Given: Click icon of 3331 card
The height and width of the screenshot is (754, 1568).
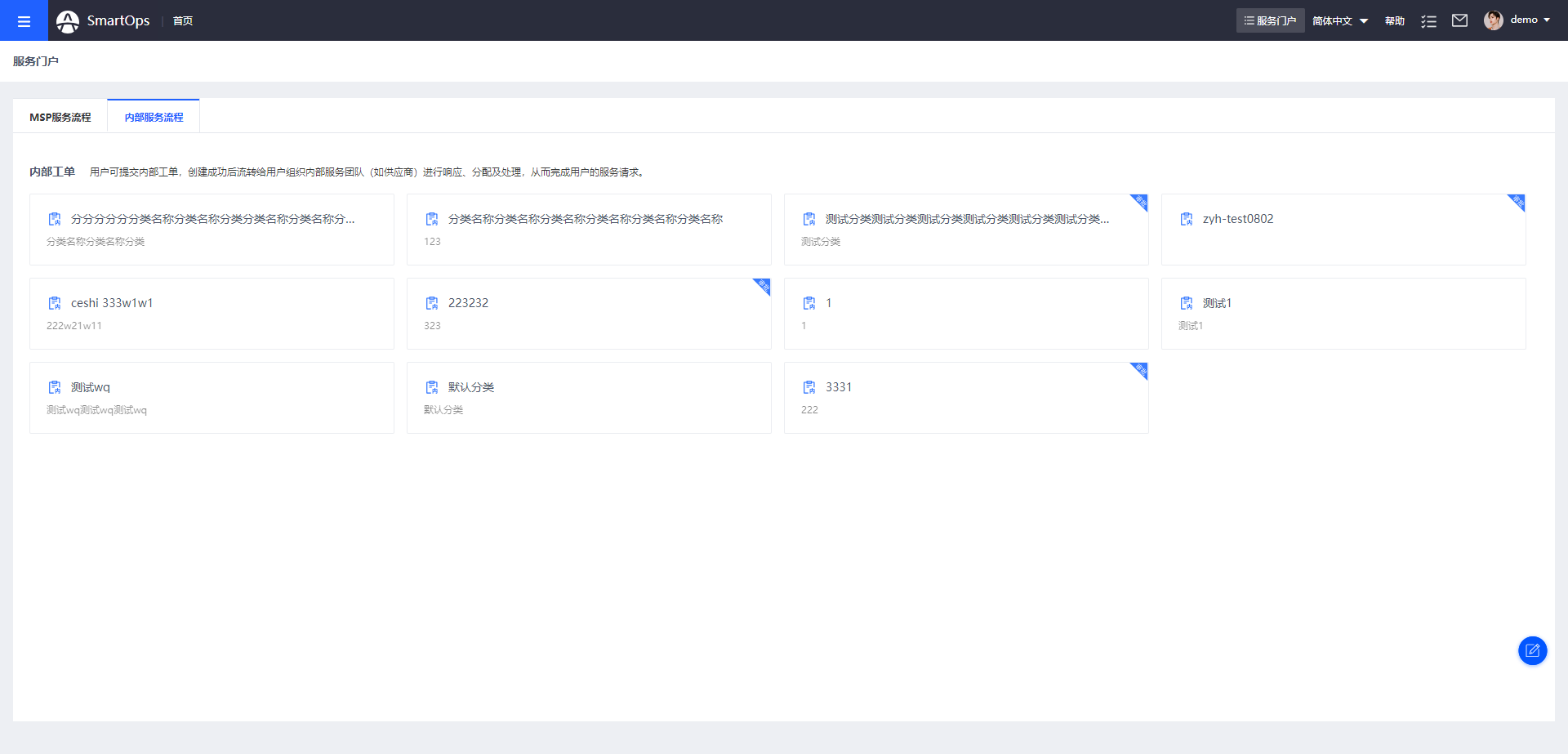Looking at the screenshot, I should (x=809, y=387).
